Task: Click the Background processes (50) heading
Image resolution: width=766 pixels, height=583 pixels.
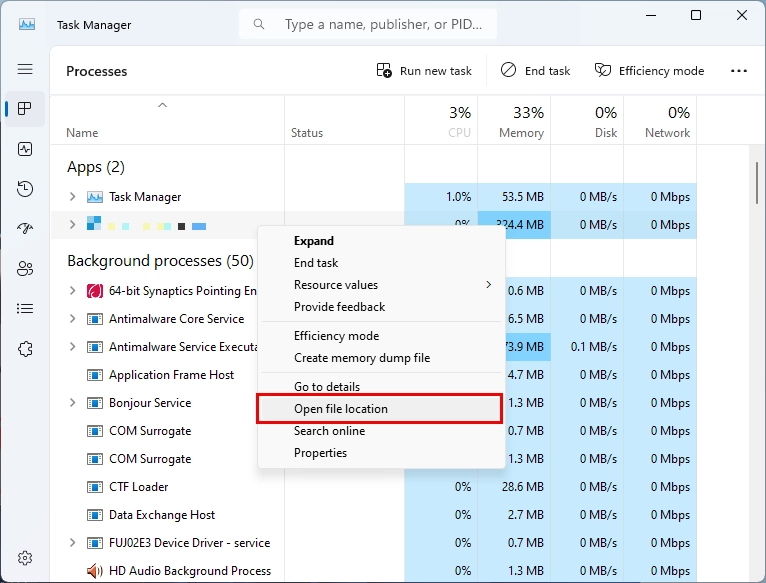Action: tap(160, 261)
